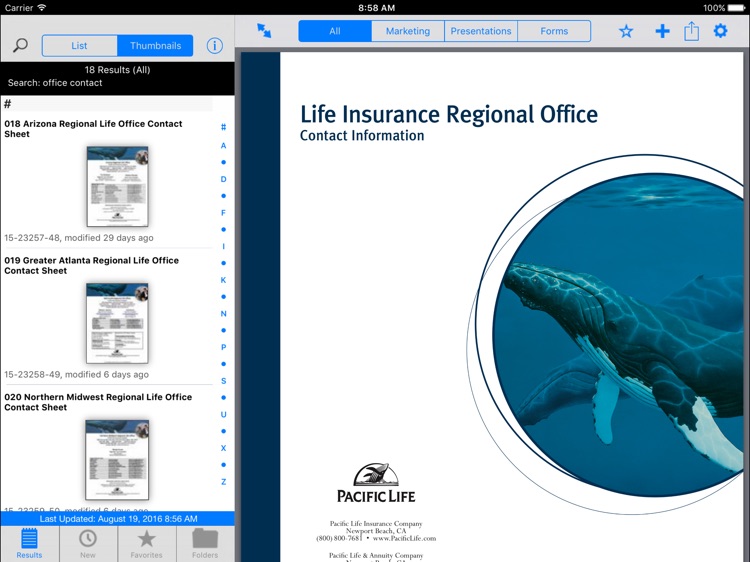The image size is (750, 562).
Task: Open the info circle button
Action: click(214, 45)
